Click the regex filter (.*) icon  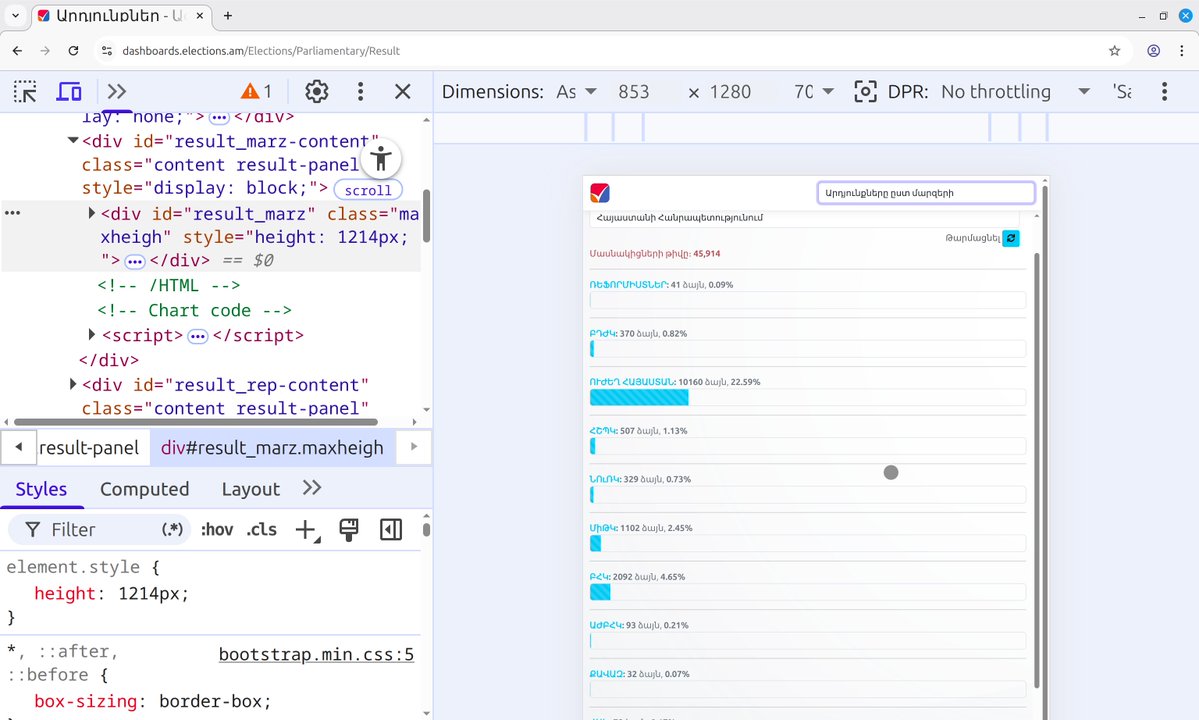coord(172,530)
